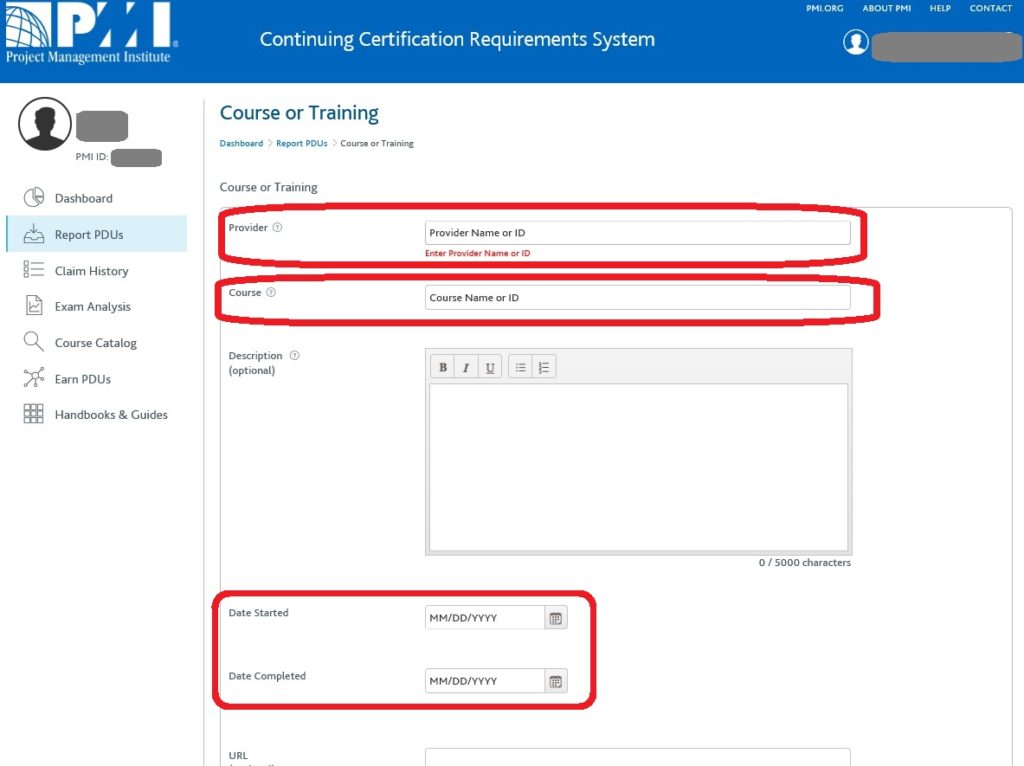Click inside the Description text area
Viewport: 1024px width, 766px height.
click(638, 467)
